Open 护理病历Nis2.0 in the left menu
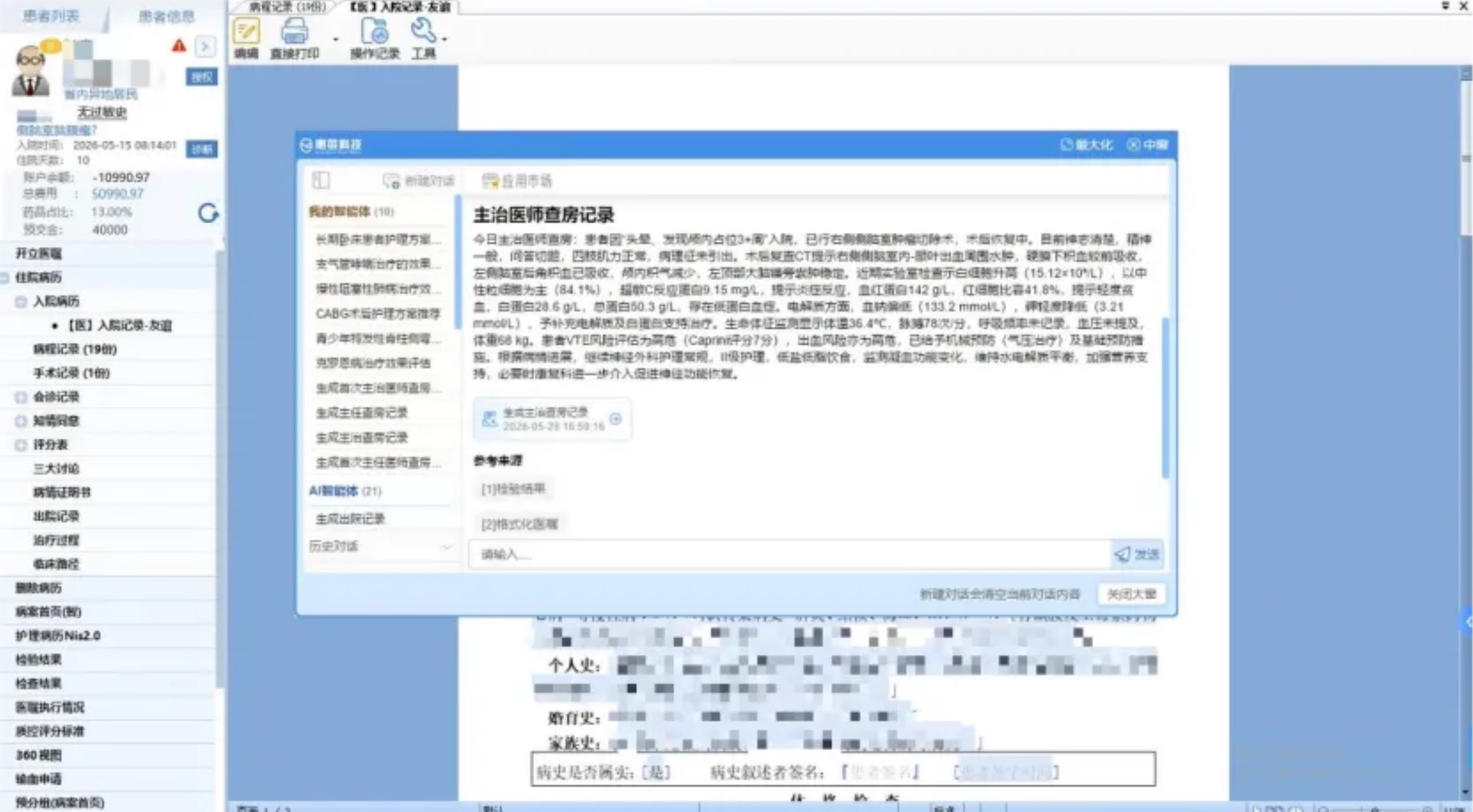The image size is (1473, 812). click(58, 636)
